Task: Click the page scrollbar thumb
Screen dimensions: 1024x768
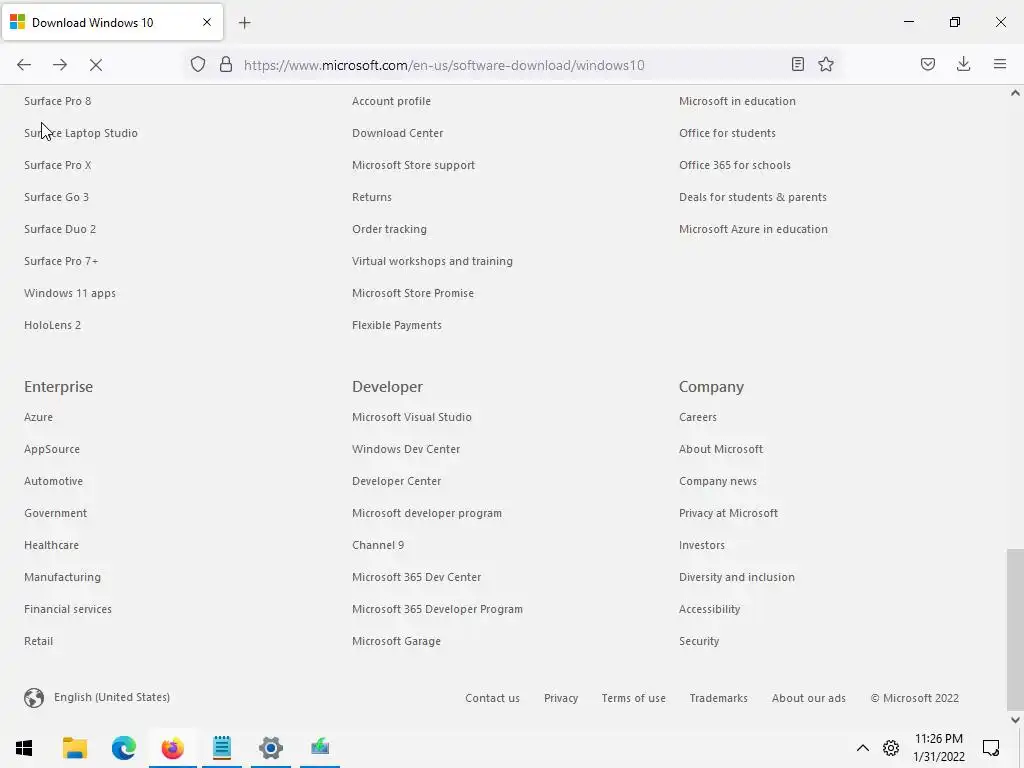Action: [1015, 628]
